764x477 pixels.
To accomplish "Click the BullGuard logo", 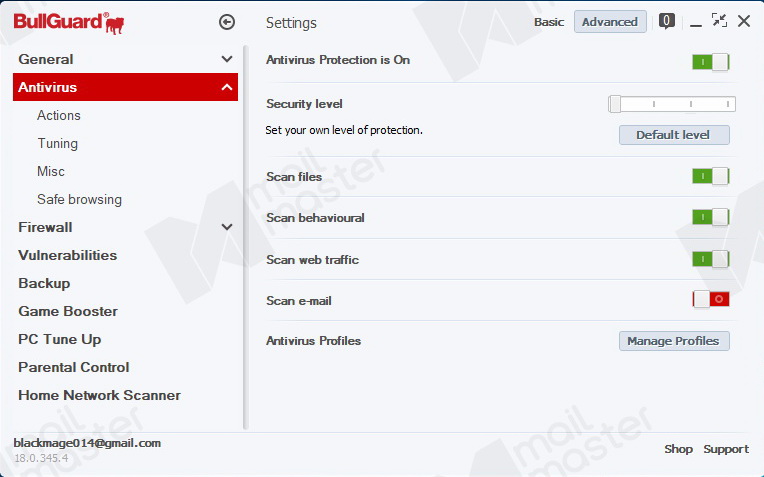I will click(69, 23).
